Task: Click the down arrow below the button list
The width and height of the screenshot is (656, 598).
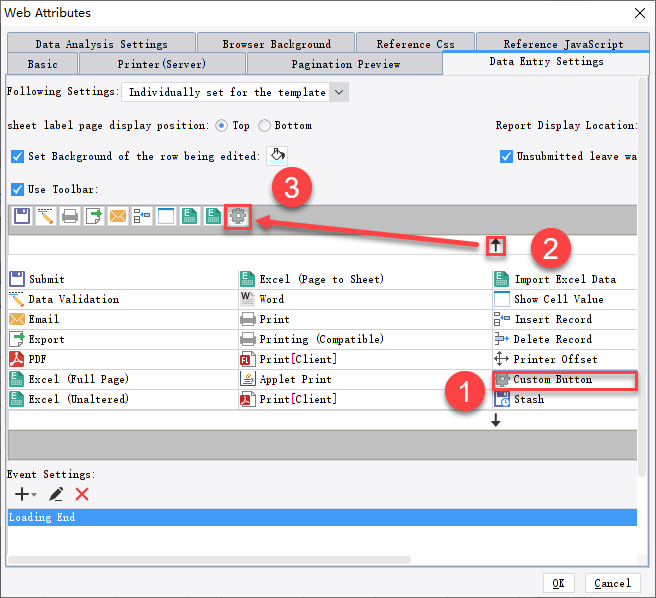Action: (x=496, y=420)
